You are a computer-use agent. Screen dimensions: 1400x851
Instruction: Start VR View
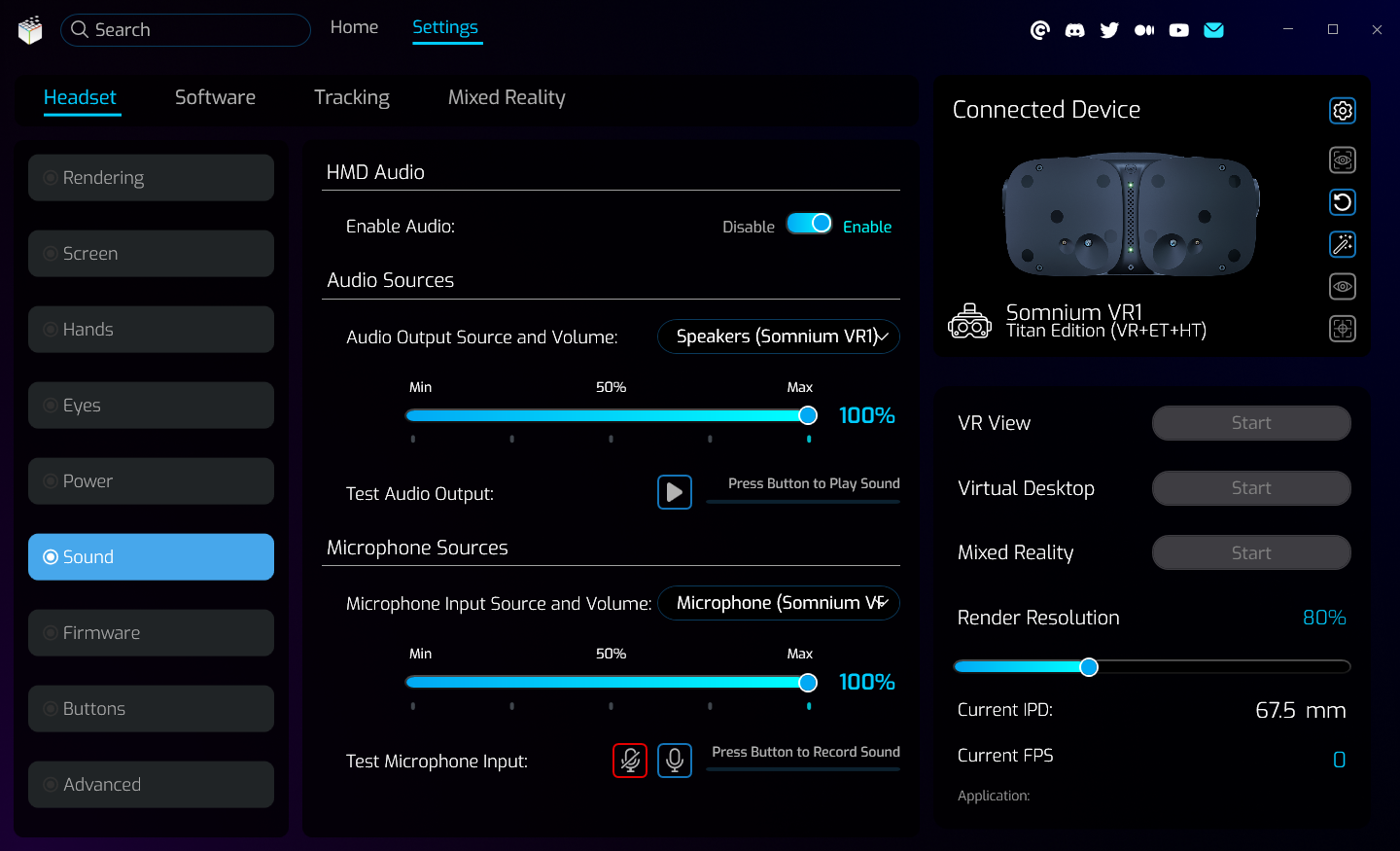1251,423
